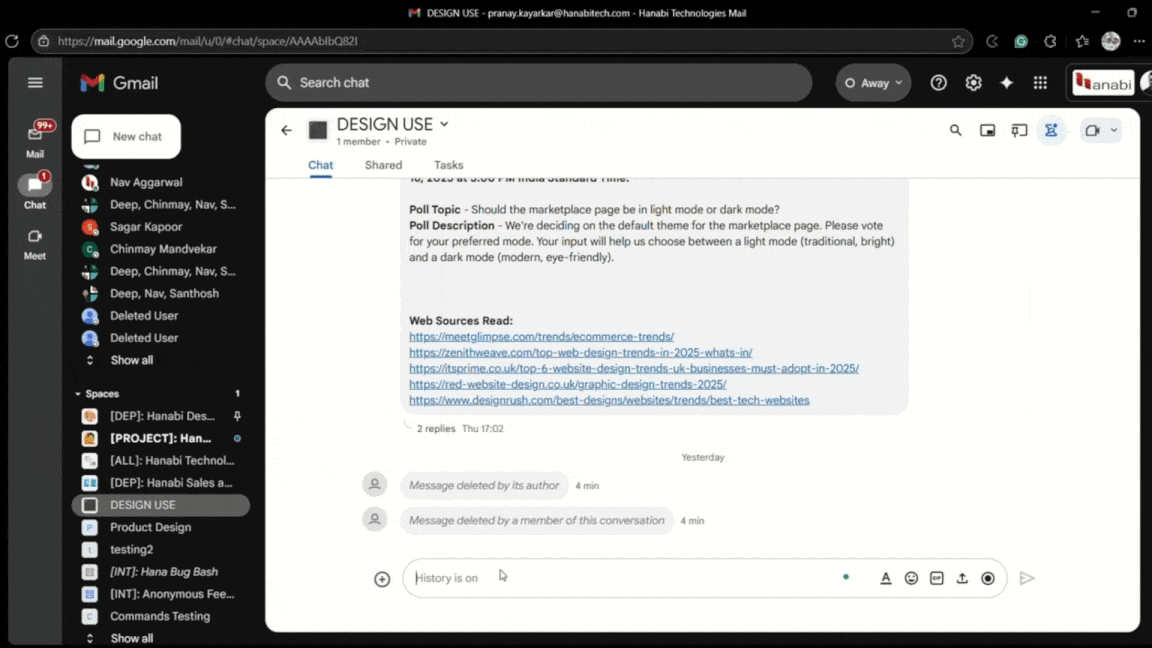Click inside the message input field
Viewport: 1152px width, 648px height.
(x=600, y=578)
